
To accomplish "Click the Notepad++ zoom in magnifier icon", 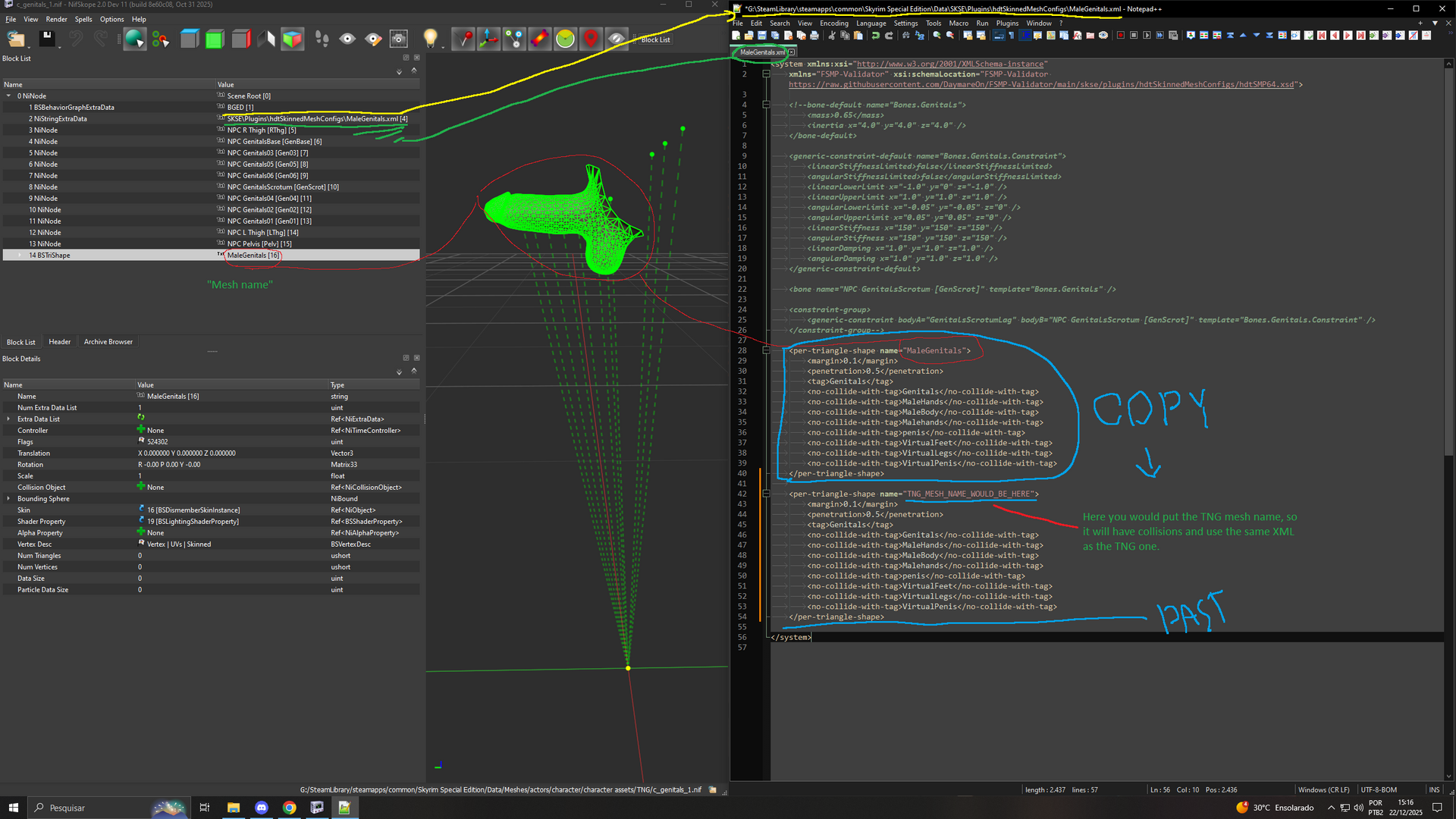I will (937, 36).
